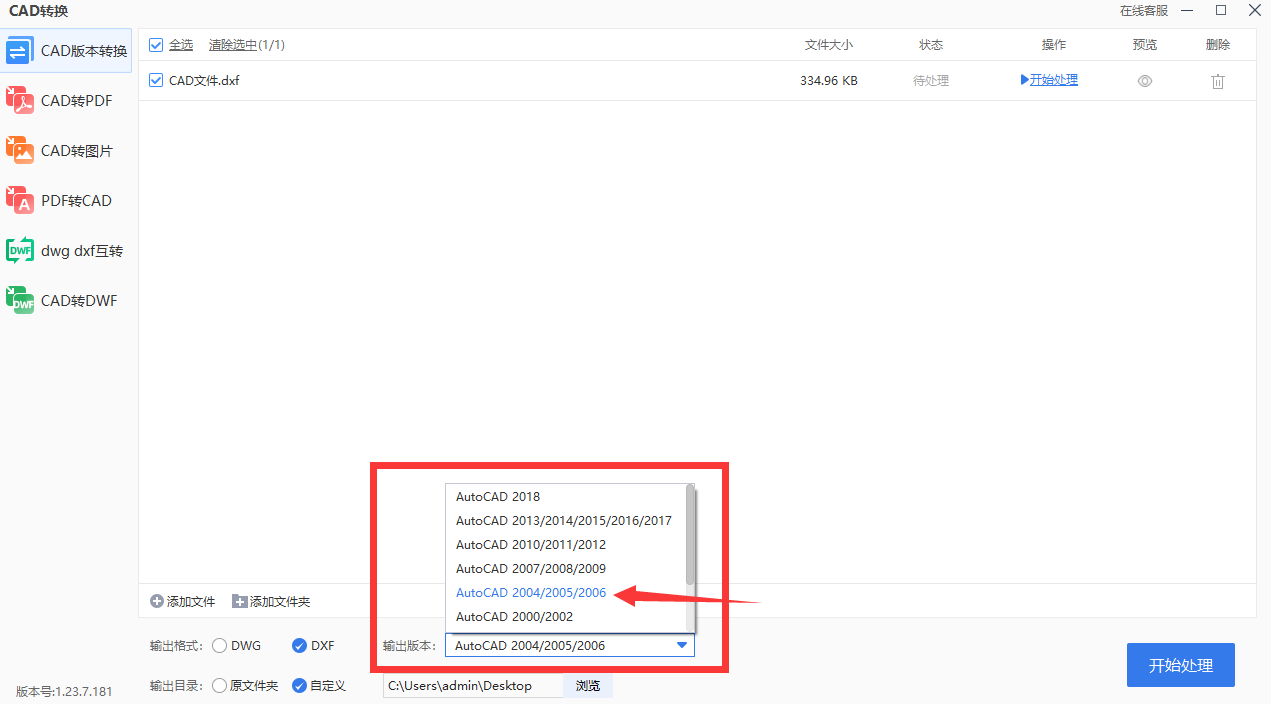Click 待处理 status text
This screenshot has height=704, width=1271.
931,81
